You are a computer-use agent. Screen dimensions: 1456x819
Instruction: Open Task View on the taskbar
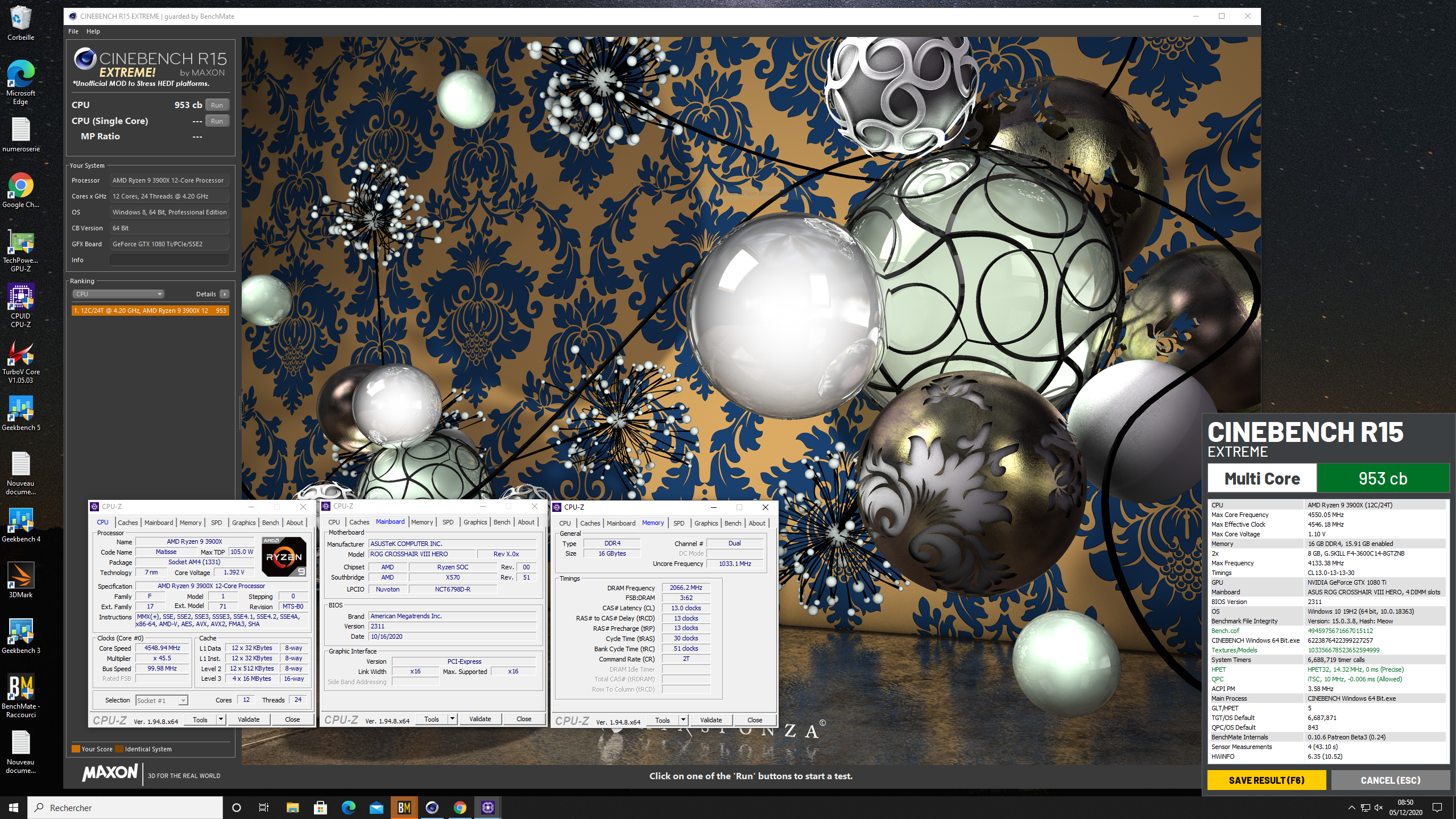point(264,808)
